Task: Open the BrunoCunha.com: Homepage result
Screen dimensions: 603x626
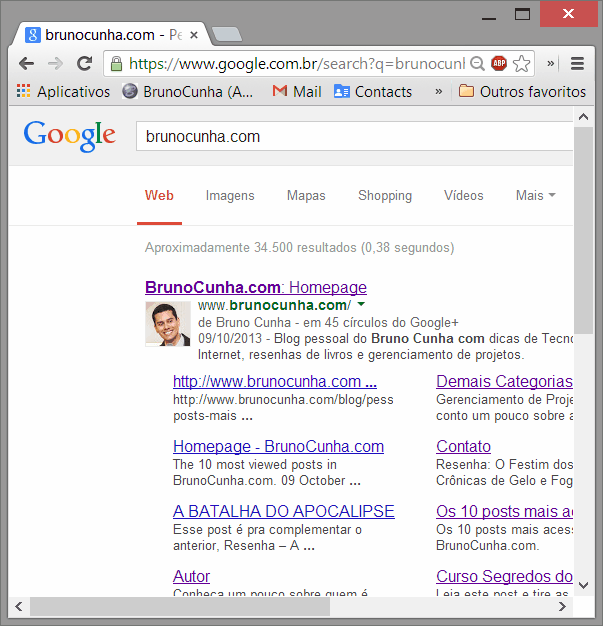Action: click(x=256, y=287)
